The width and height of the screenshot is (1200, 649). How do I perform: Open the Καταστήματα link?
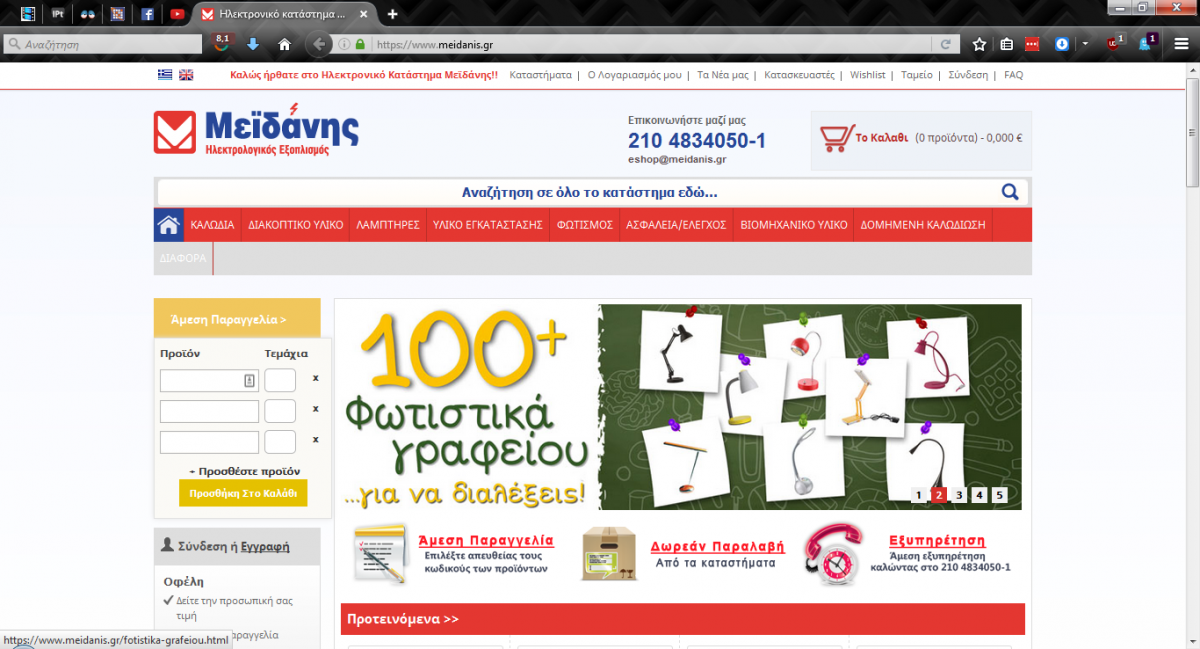coord(540,75)
